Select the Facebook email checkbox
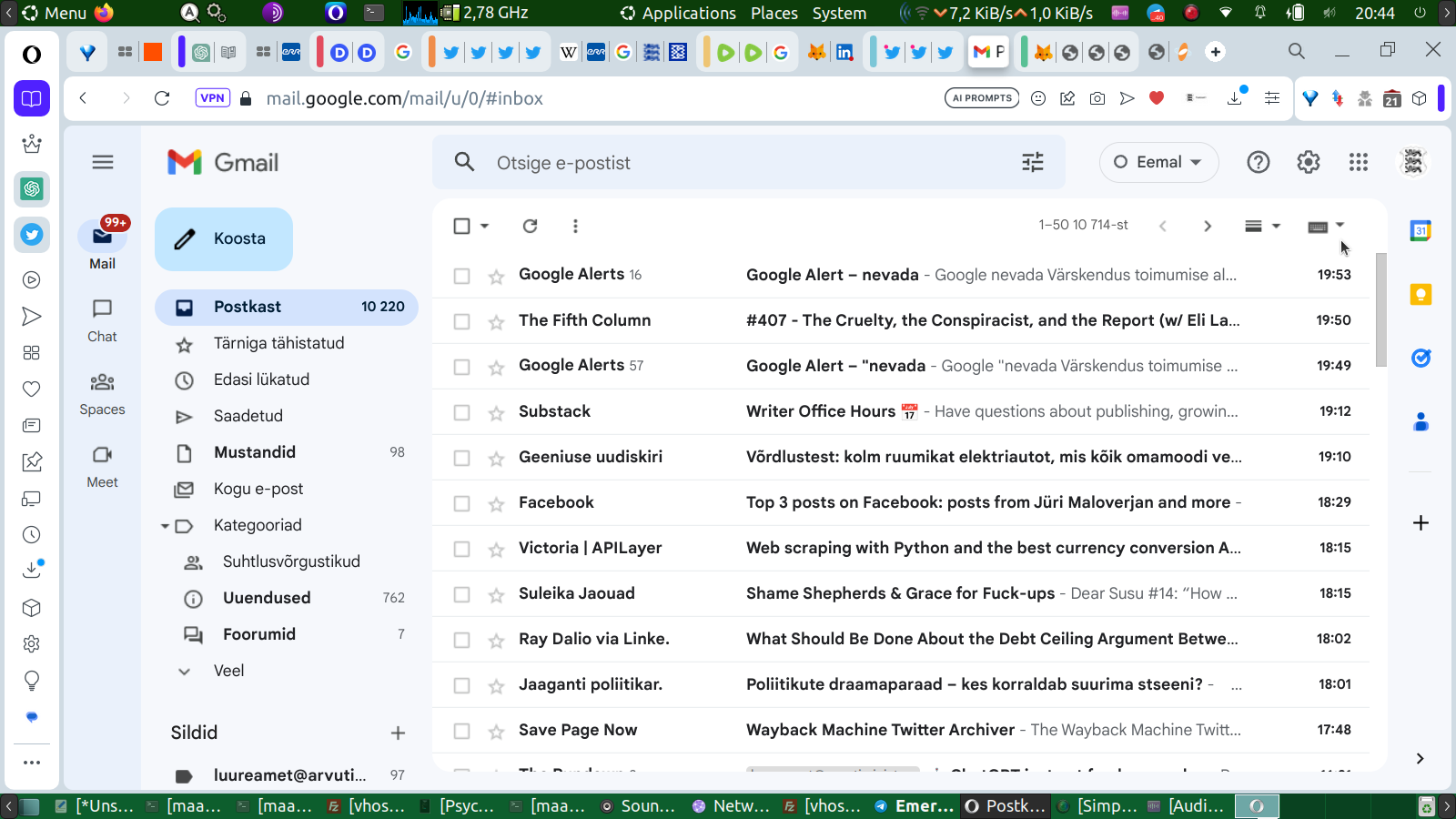The height and width of the screenshot is (819, 1456). pyautogui.click(x=462, y=503)
